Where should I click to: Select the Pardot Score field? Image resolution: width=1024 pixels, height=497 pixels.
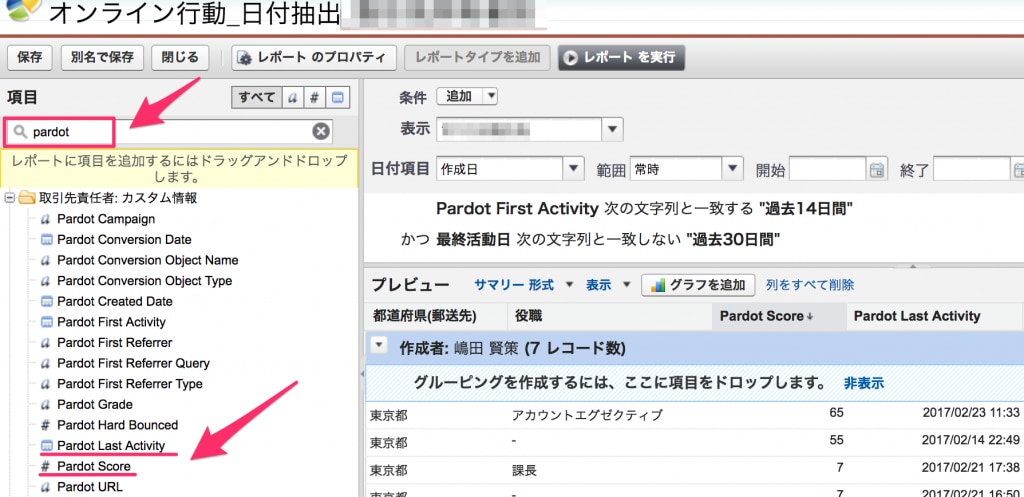pyautogui.click(x=93, y=466)
